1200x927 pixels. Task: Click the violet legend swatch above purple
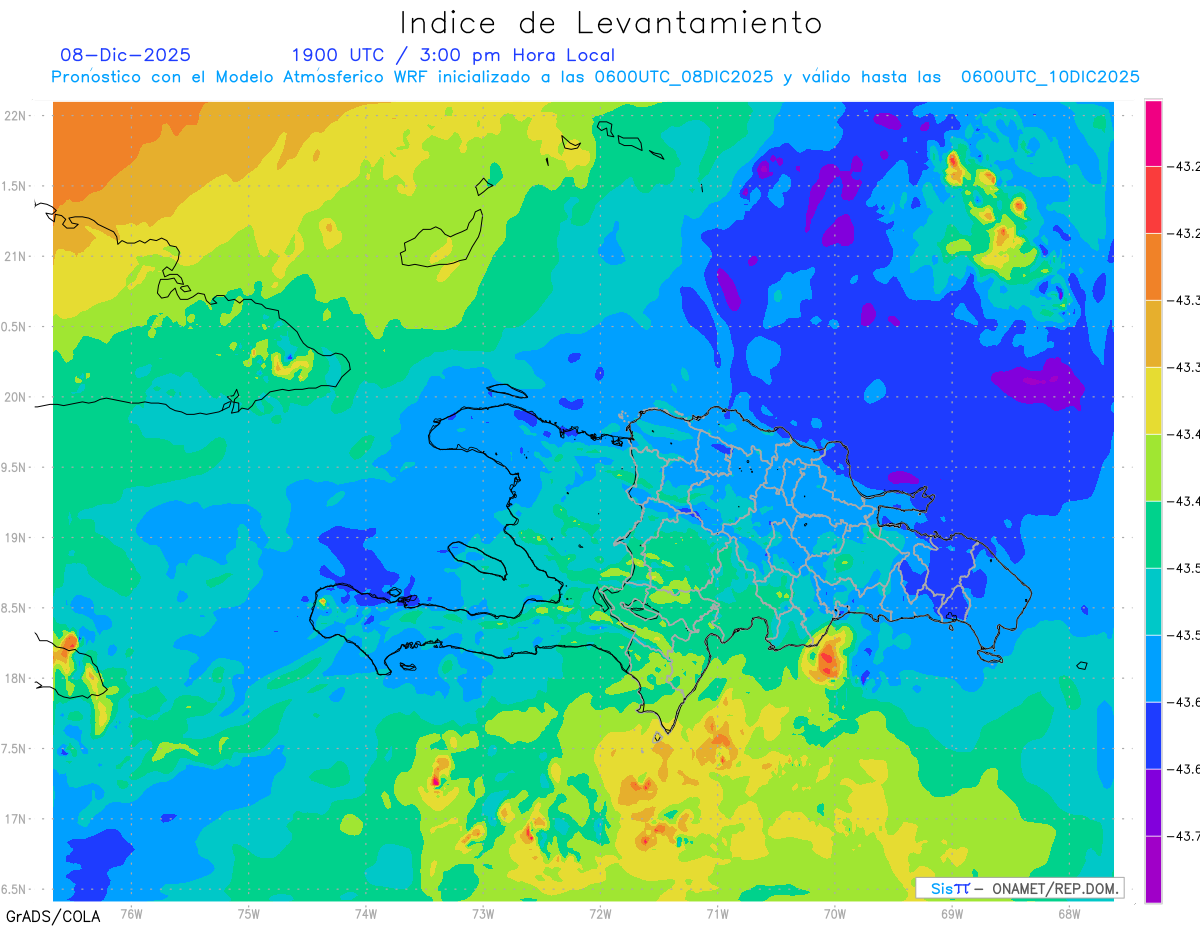[x=1153, y=803]
